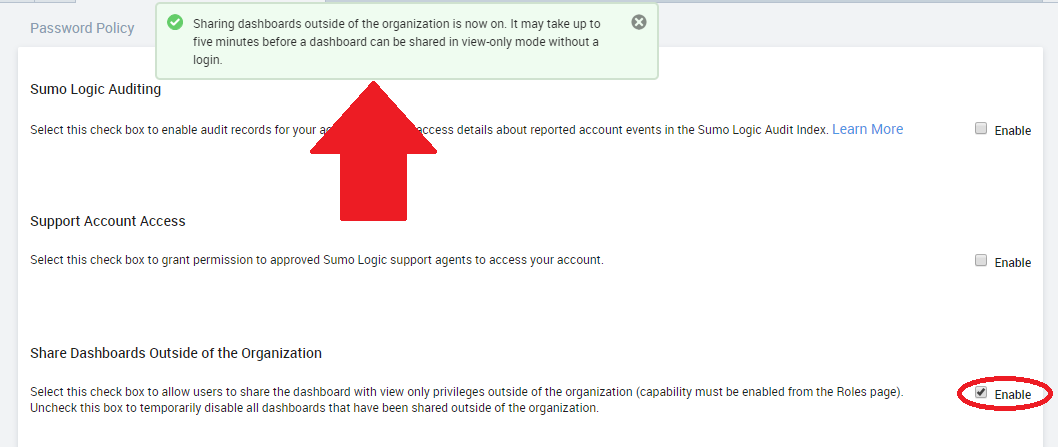Click the 'Uncheck this box to temporarily disable' sentence
This screenshot has width=1058, height=447.
[x=314, y=408]
